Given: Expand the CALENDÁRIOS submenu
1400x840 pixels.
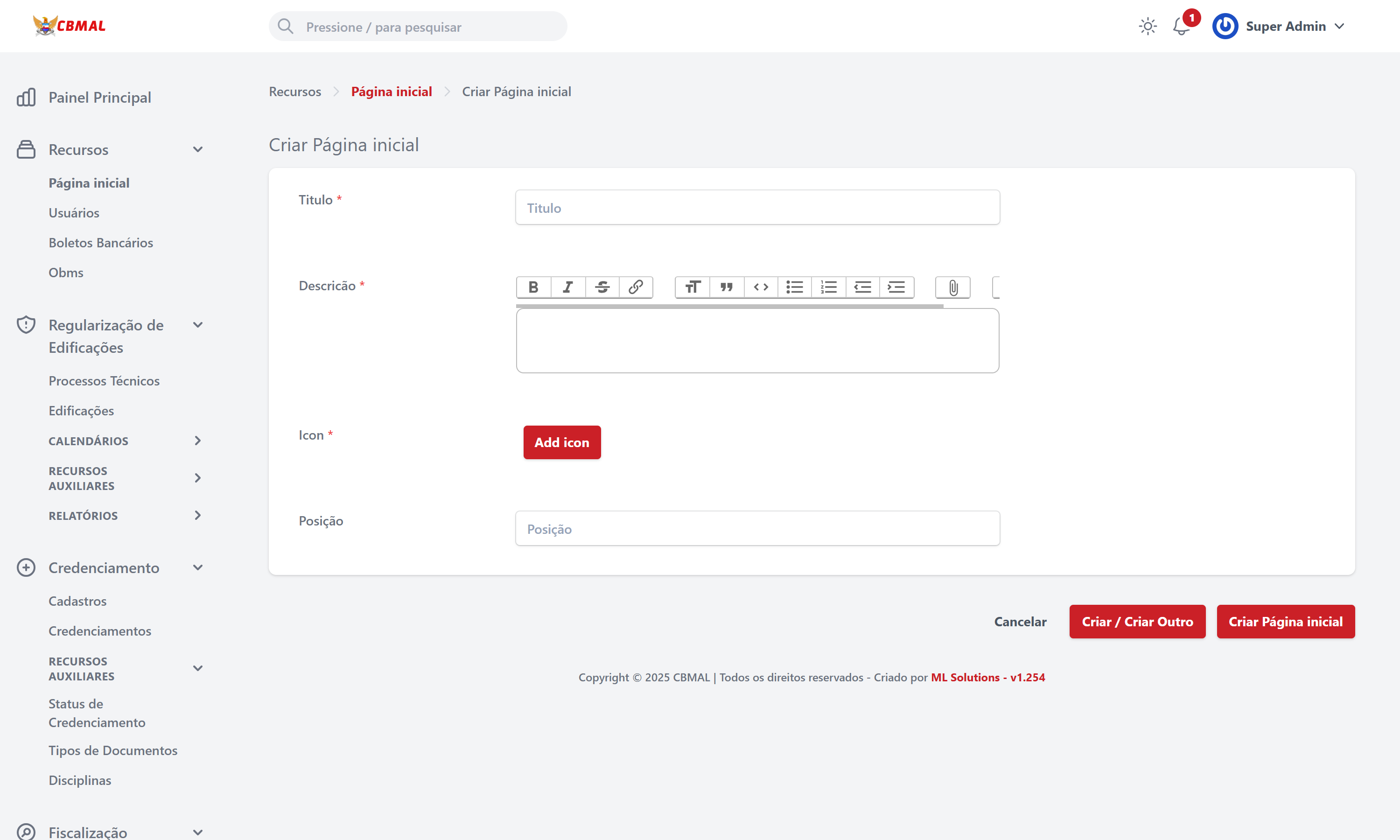Looking at the screenshot, I should [197, 441].
